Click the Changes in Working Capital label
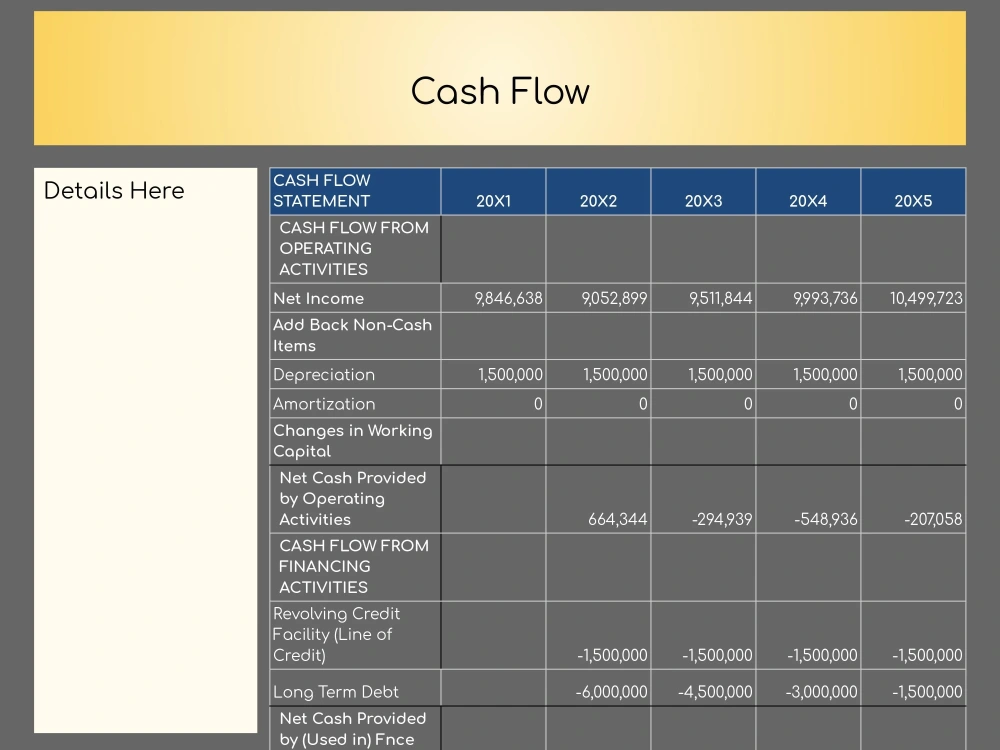The width and height of the screenshot is (1000, 750). (x=353, y=441)
